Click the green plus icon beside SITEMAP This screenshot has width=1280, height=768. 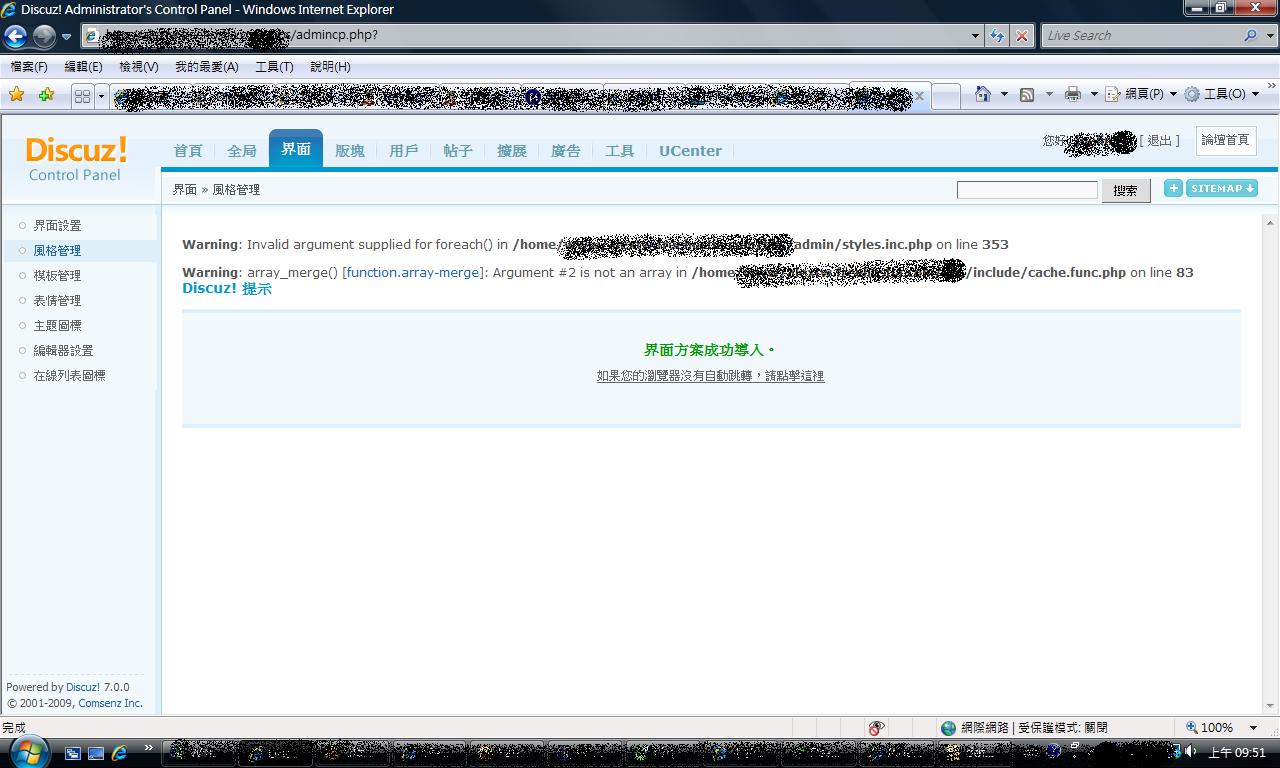(x=1173, y=188)
